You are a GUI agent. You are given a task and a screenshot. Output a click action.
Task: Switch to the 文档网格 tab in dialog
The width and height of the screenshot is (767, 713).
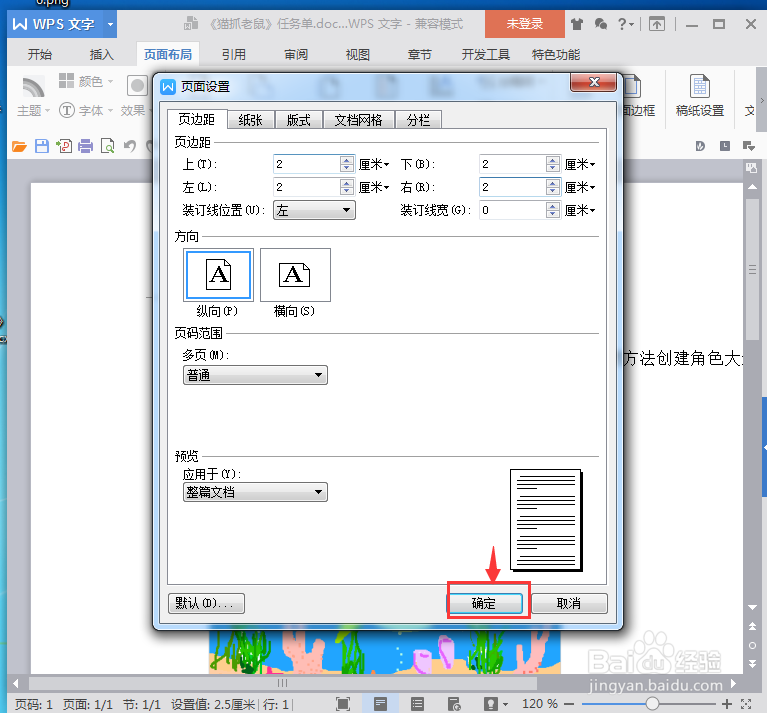tap(359, 120)
